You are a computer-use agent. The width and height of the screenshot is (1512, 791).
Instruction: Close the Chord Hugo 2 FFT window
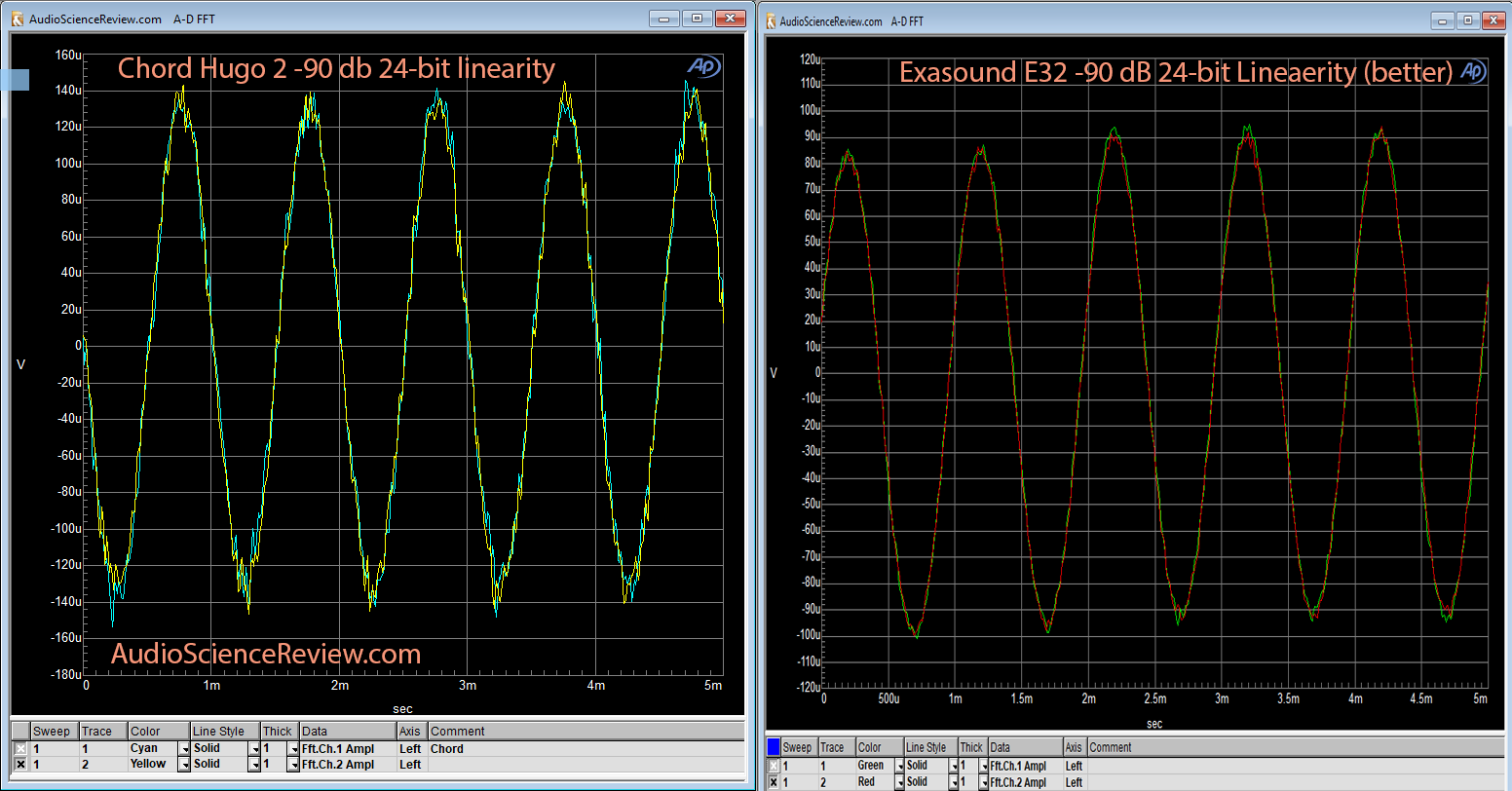pos(729,19)
